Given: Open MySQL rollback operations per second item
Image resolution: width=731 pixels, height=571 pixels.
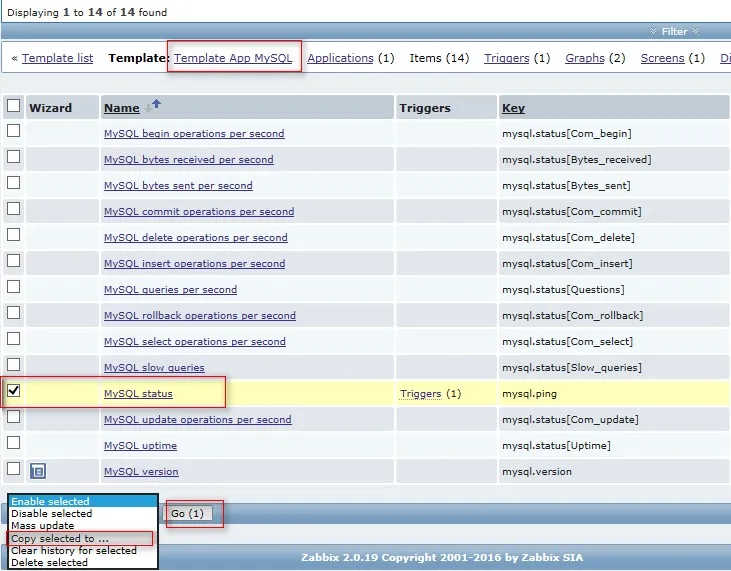Looking at the screenshot, I should [x=200, y=316].
